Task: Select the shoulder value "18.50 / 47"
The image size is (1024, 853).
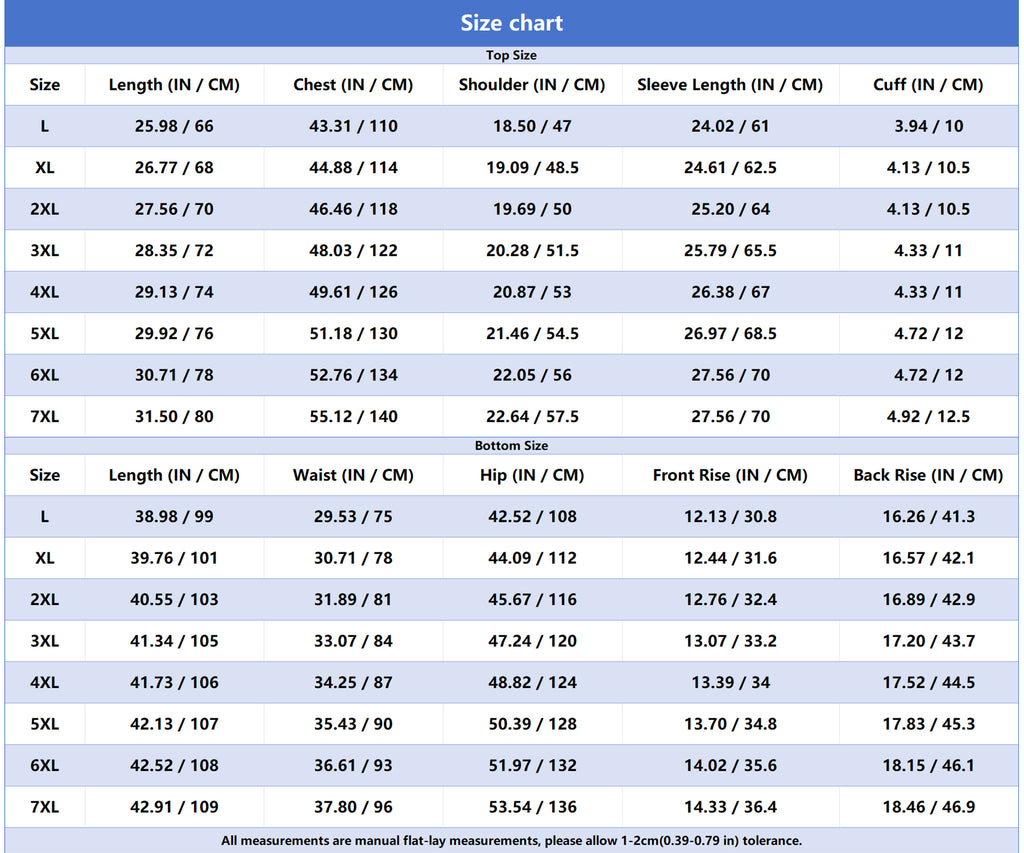Action: click(x=532, y=126)
